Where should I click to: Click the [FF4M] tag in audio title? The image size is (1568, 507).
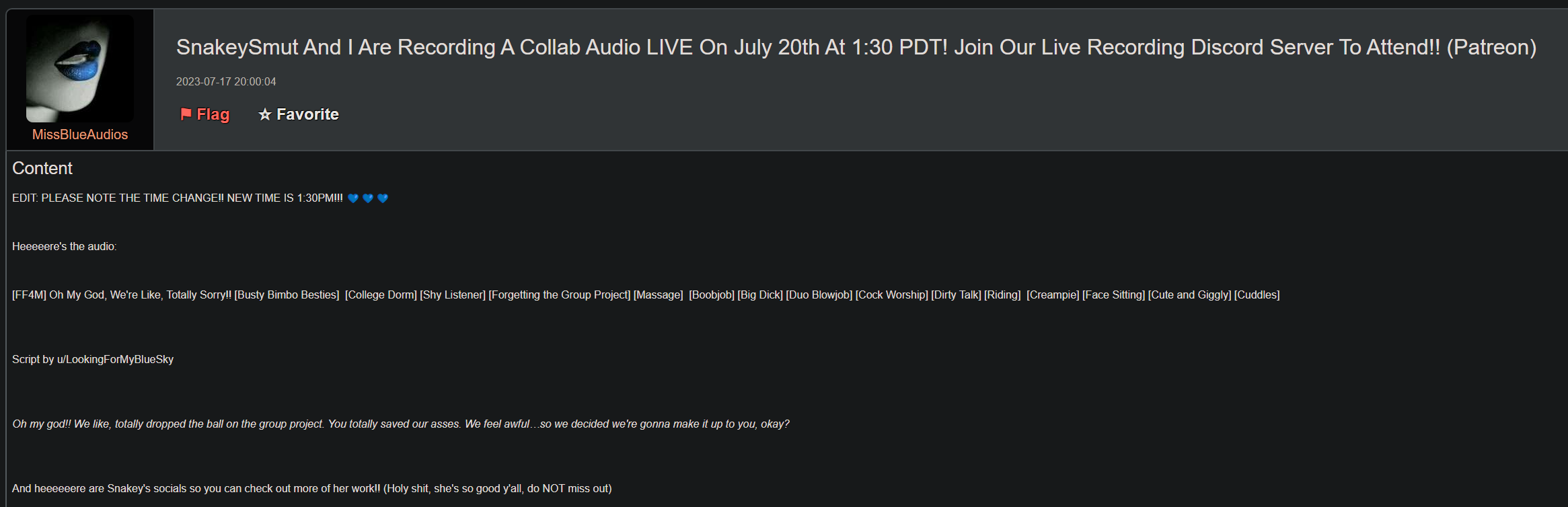pos(29,295)
